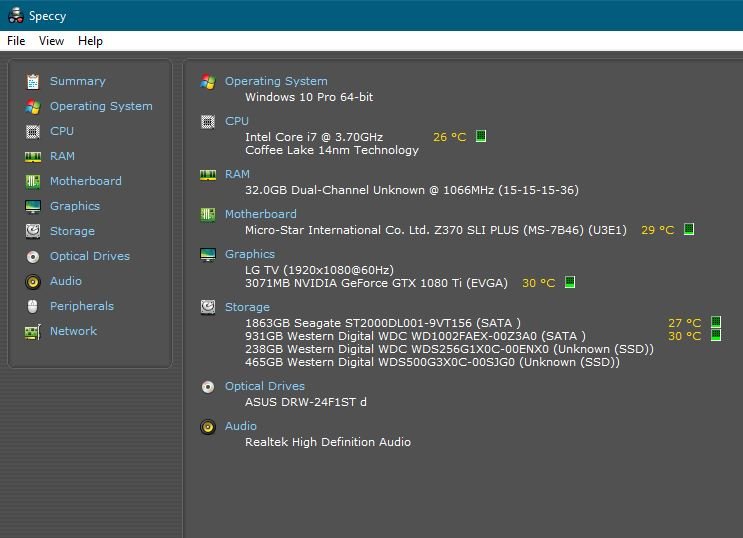Open the Peripherals sidebar section
This screenshot has width=743, height=538.
pyautogui.click(x=82, y=306)
